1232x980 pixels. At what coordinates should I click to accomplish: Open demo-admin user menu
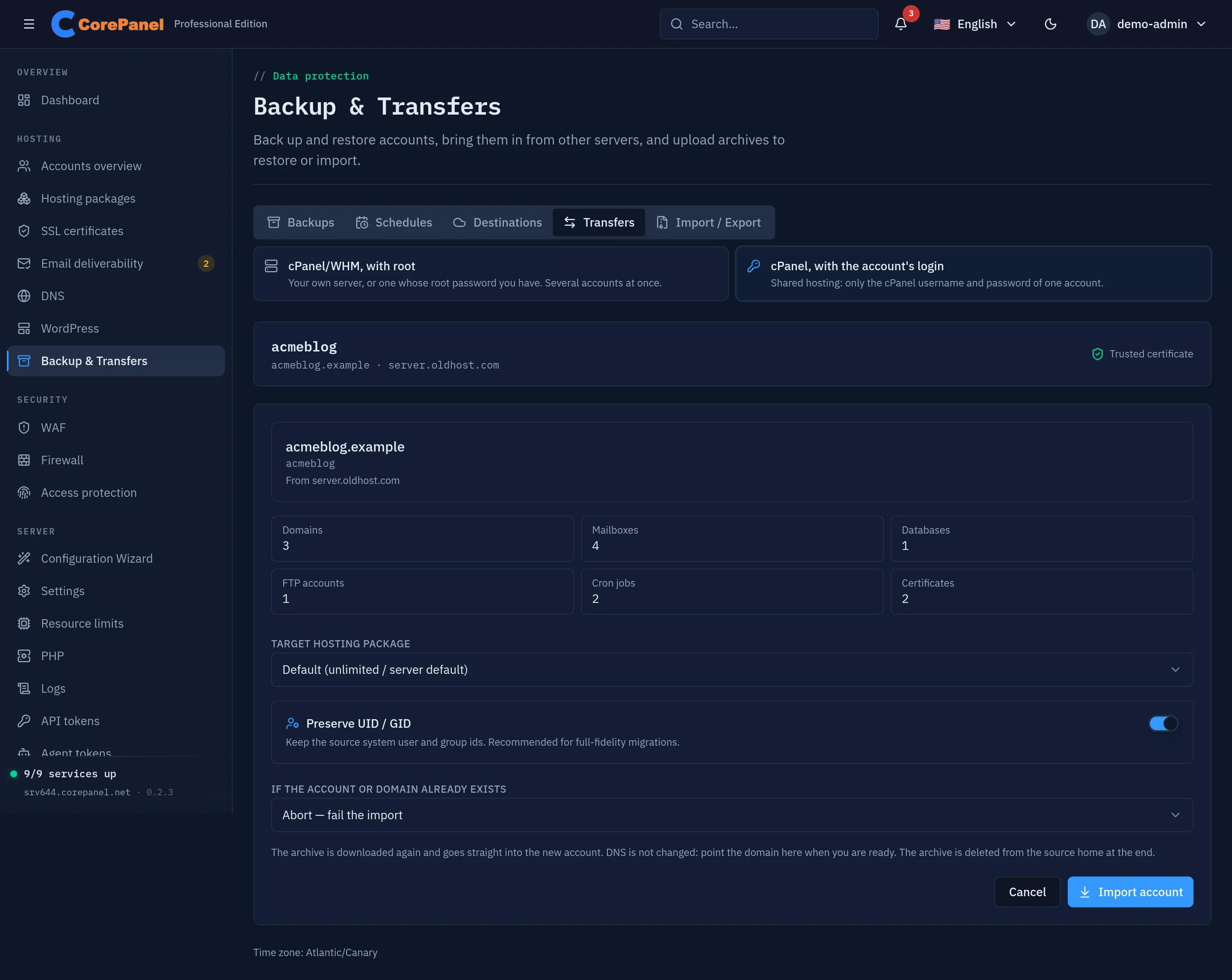point(1146,24)
